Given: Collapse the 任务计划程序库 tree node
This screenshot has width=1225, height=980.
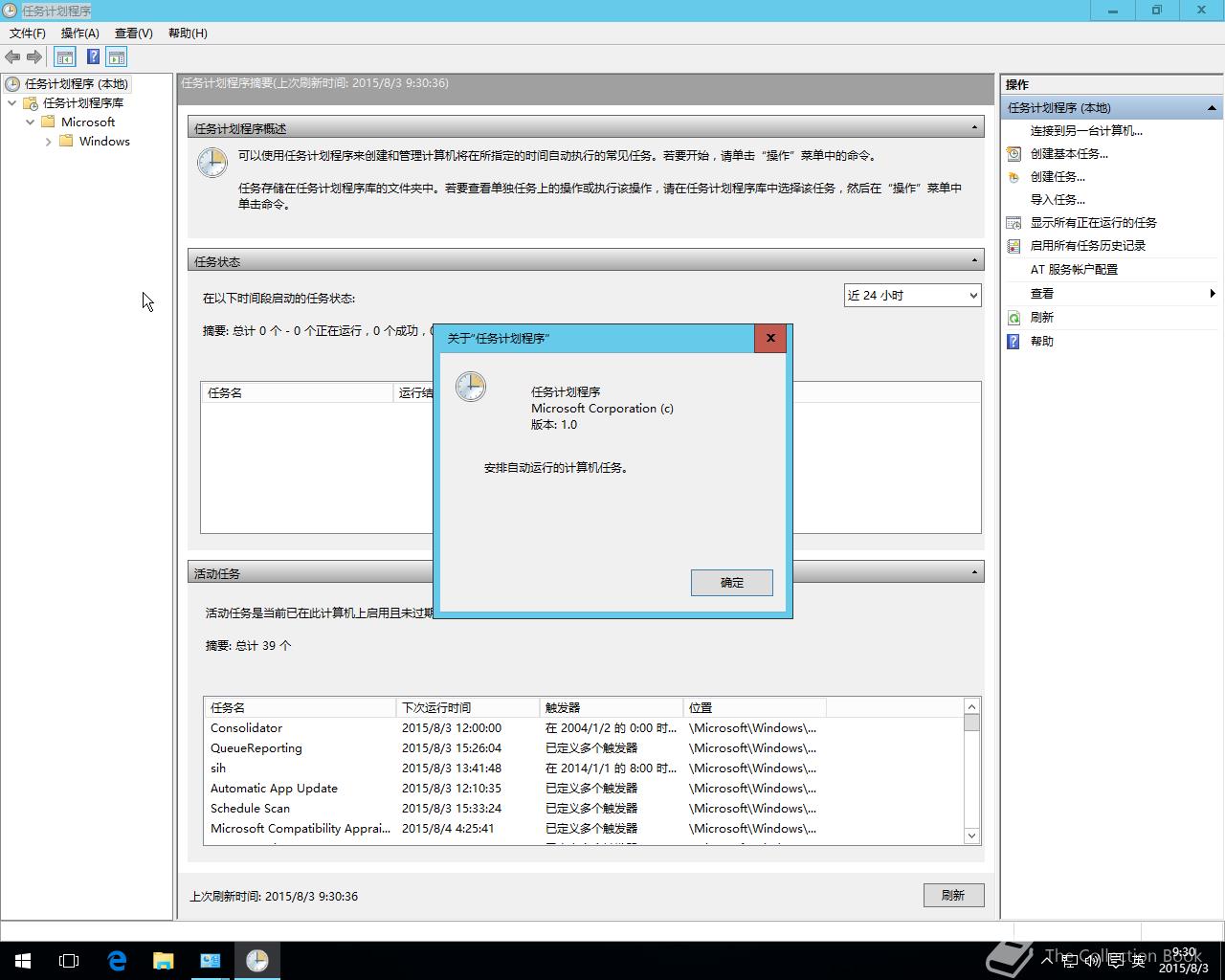Looking at the screenshot, I should point(11,102).
